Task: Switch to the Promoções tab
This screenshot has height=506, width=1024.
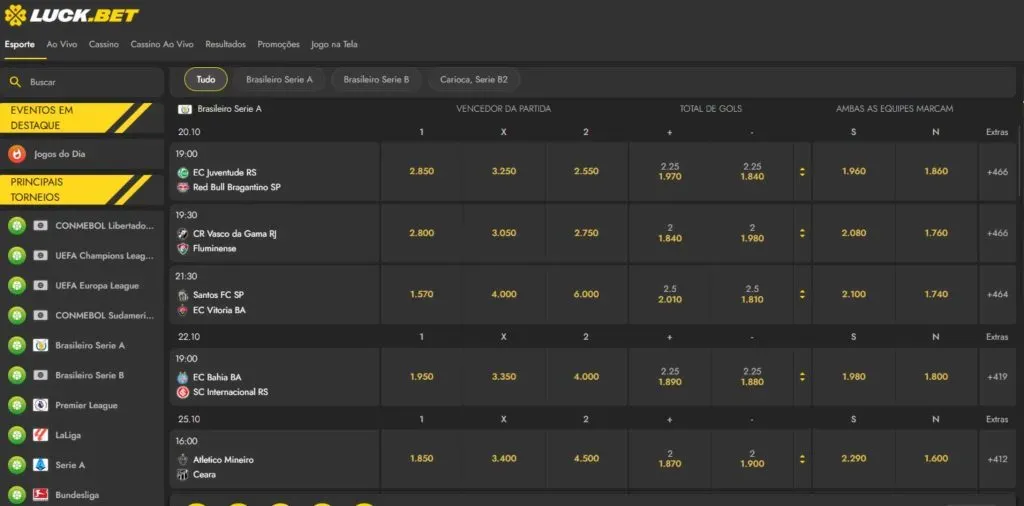Action: pos(278,44)
